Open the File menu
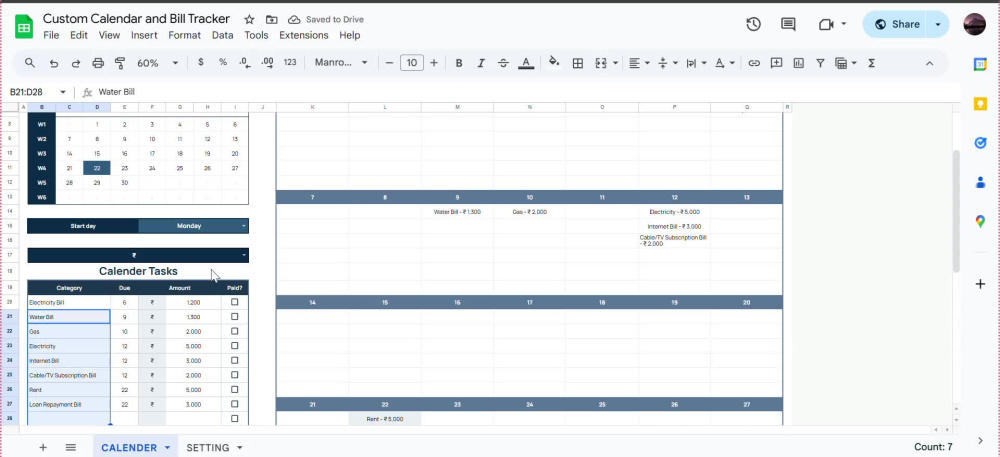This screenshot has width=1000, height=457. coord(51,36)
